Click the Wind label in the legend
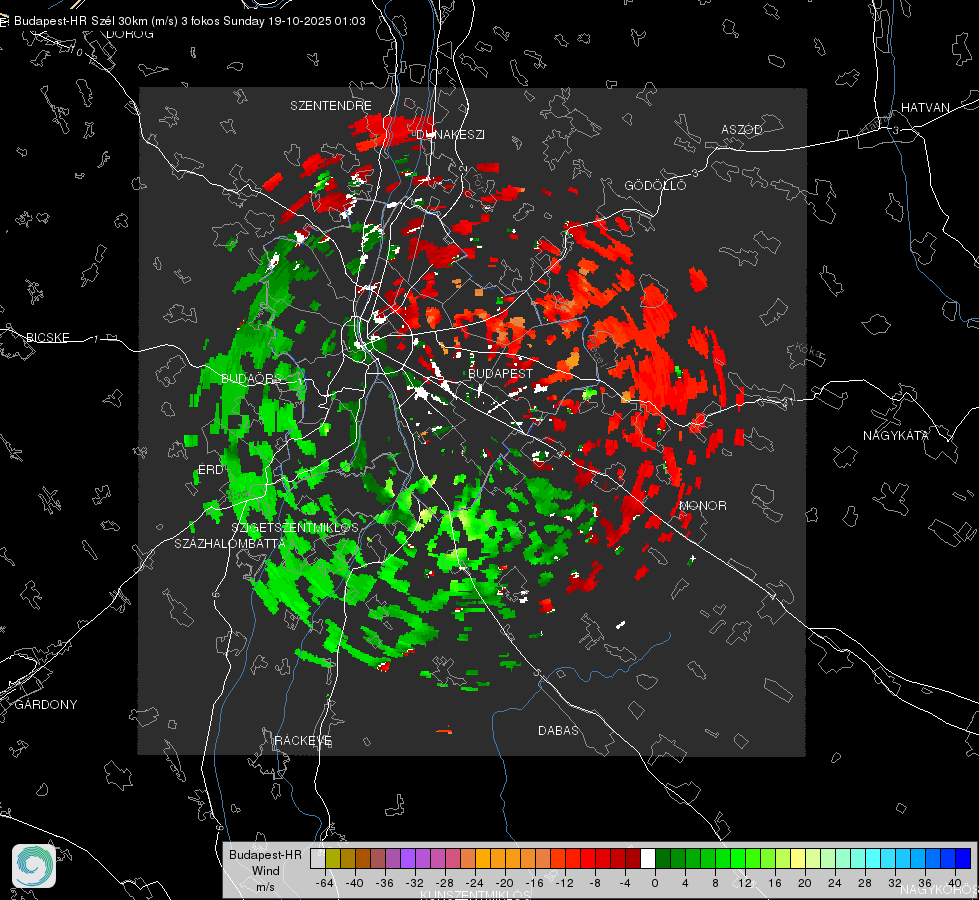The image size is (979, 900). pyautogui.click(x=265, y=871)
